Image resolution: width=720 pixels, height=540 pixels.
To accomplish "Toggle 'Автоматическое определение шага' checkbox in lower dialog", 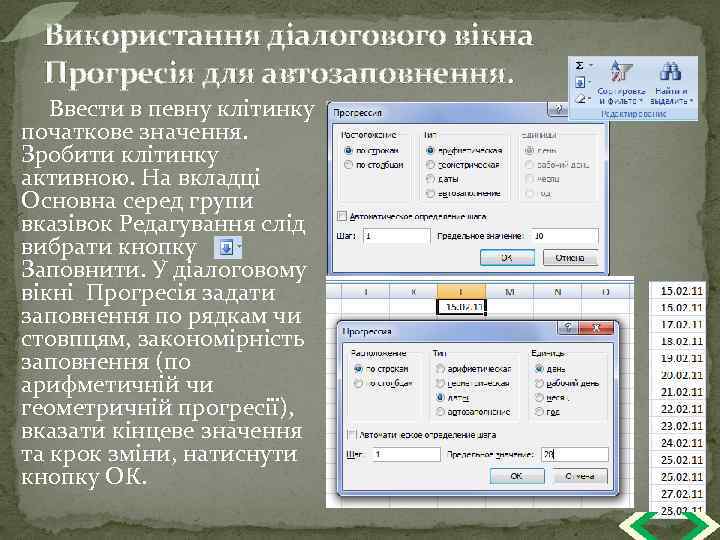I will (x=352, y=434).
